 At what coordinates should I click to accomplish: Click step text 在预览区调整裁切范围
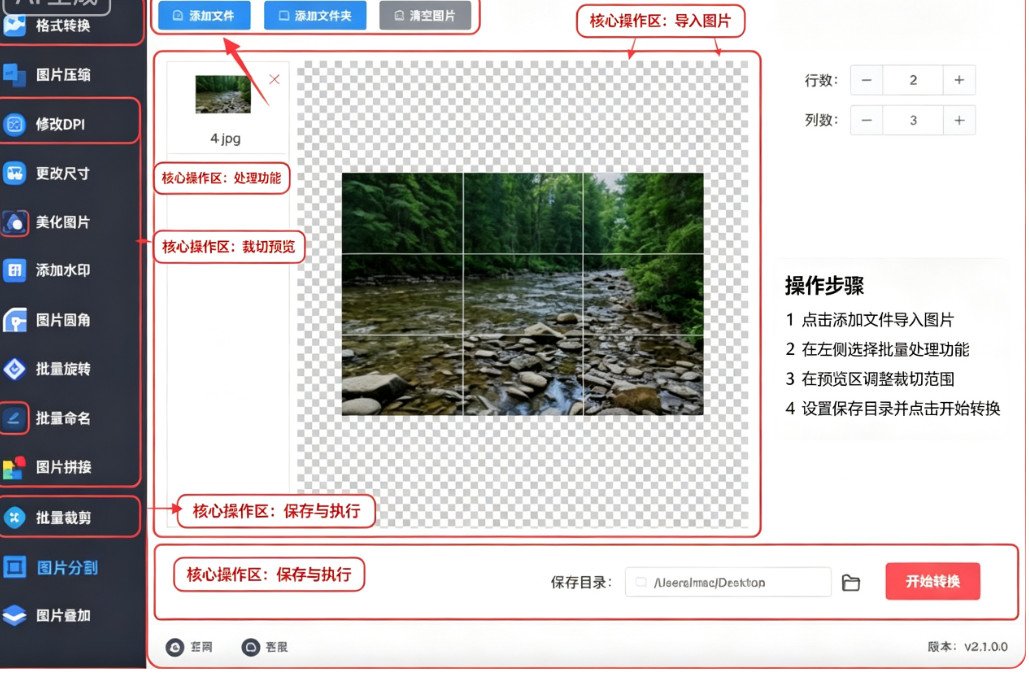[x=878, y=379]
